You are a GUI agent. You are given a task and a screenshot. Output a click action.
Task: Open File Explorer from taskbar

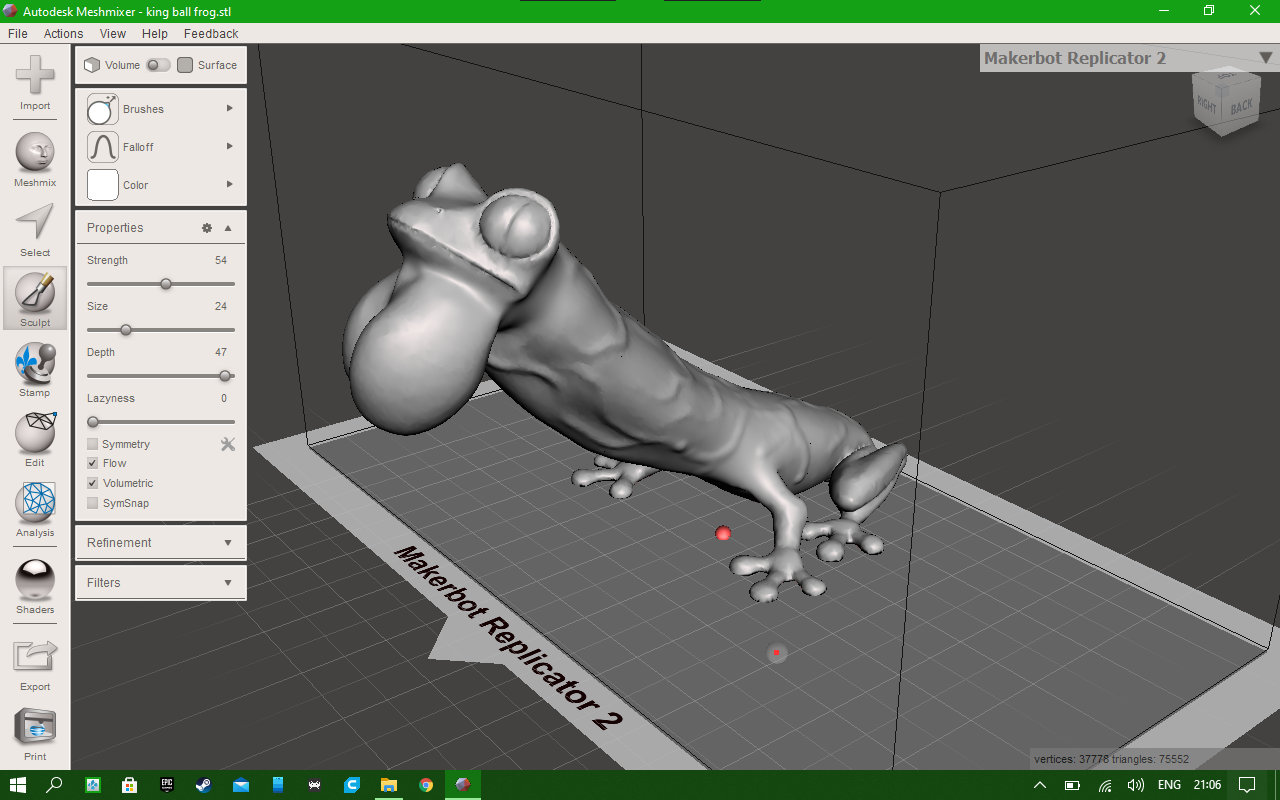coord(388,785)
